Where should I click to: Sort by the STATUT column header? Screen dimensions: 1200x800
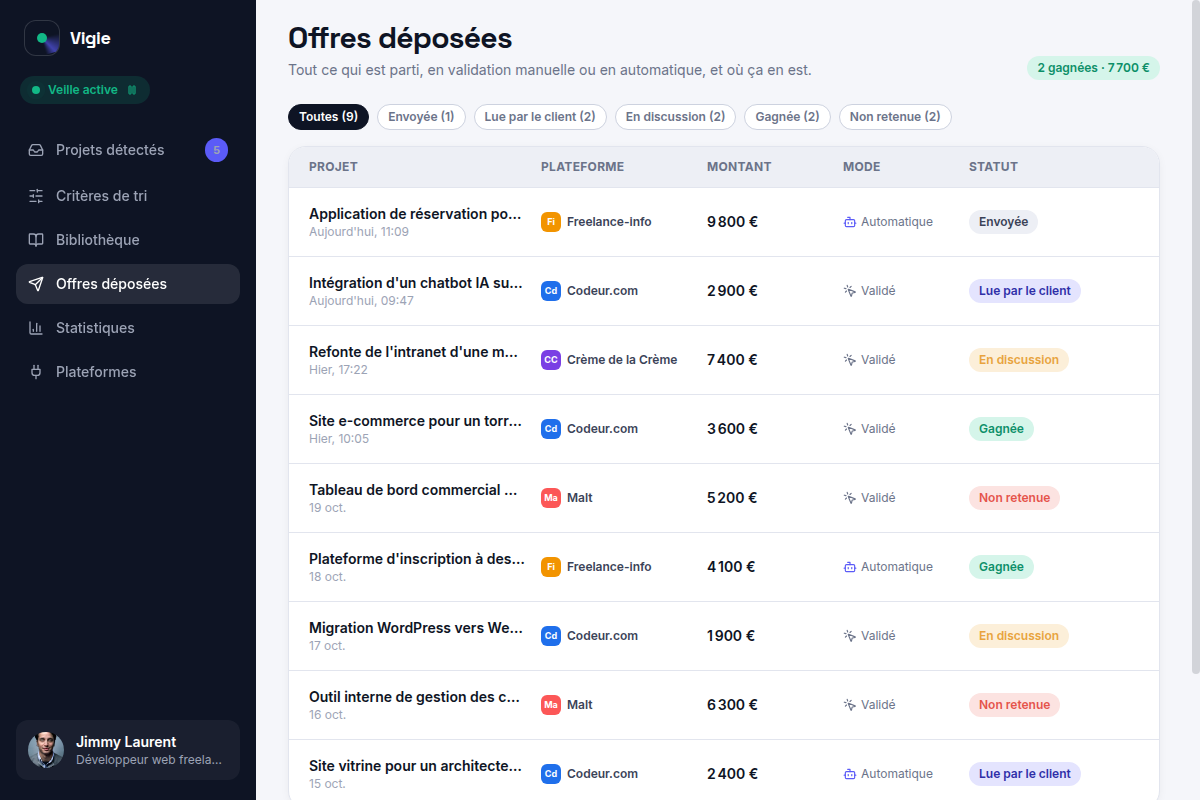click(x=993, y=167)
